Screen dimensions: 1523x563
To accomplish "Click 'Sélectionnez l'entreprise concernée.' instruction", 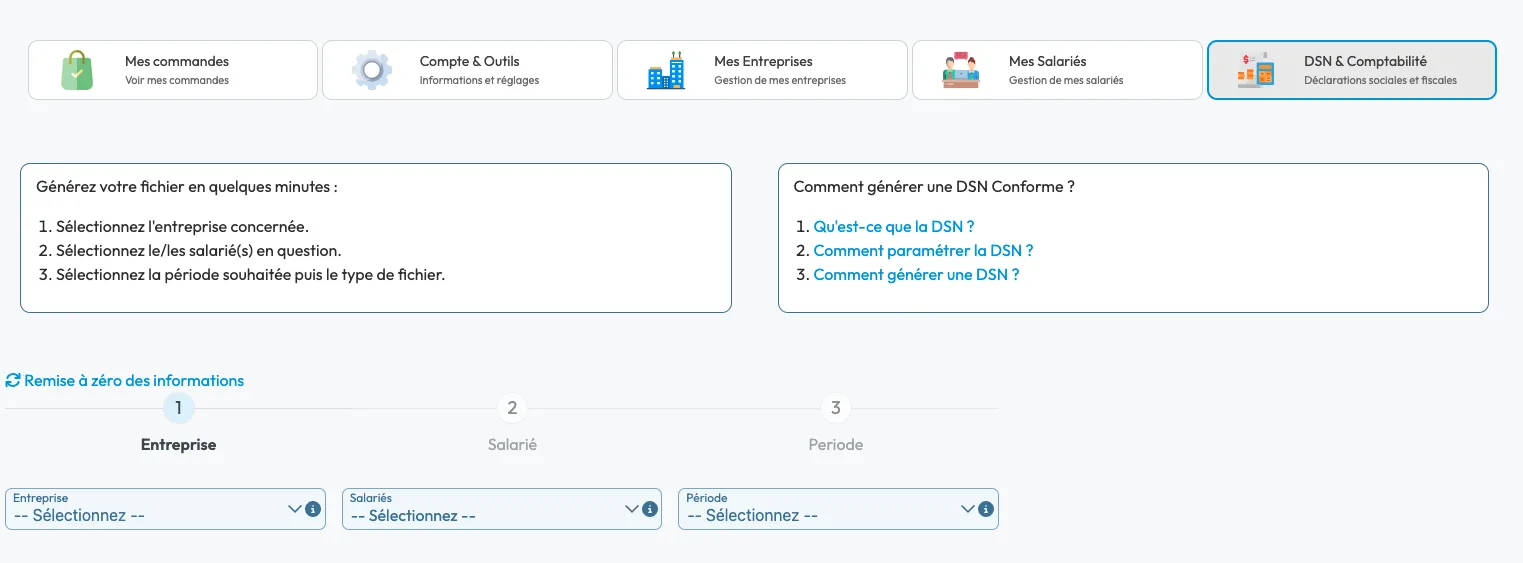I will coord(182,227).
